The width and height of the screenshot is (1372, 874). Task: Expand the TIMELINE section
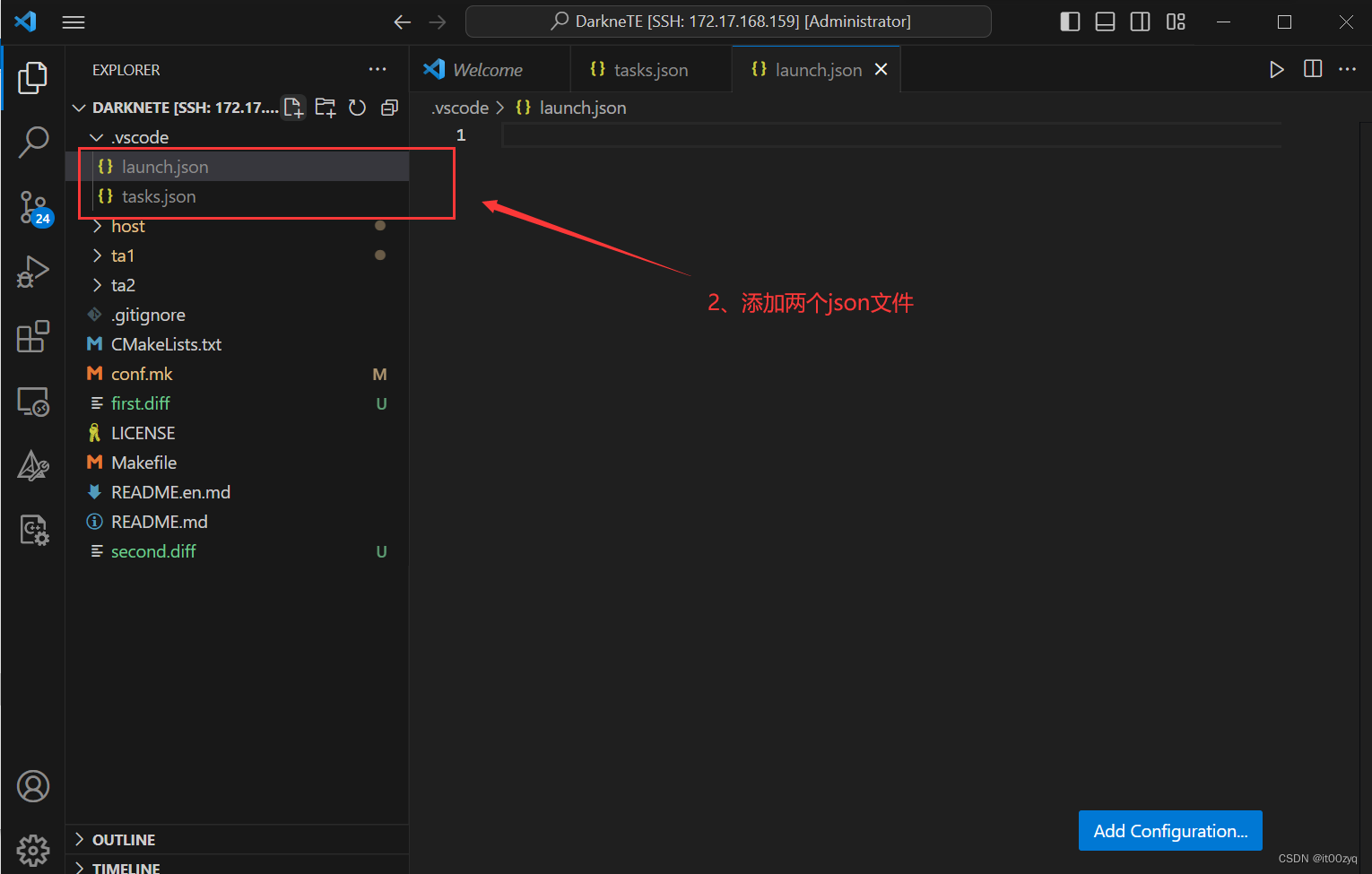click(x=238, y=867)
